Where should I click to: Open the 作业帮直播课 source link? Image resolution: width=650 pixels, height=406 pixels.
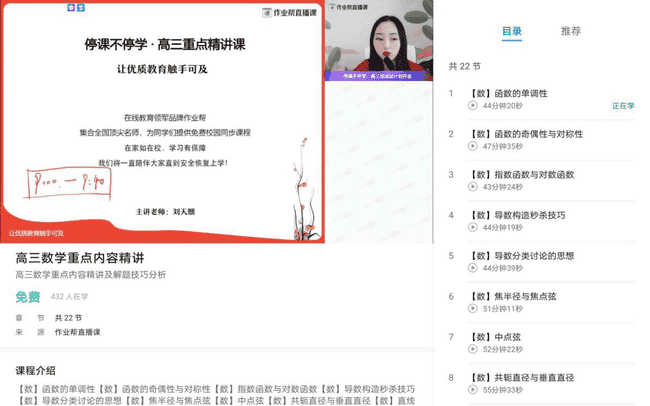(78, 332)
